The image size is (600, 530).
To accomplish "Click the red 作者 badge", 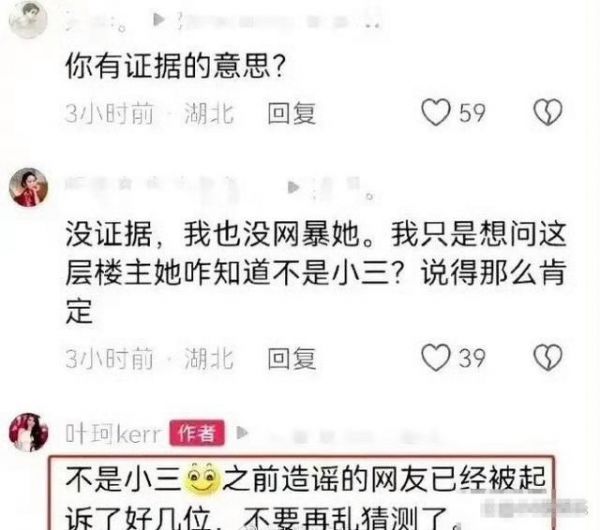I will coord(197,433).
